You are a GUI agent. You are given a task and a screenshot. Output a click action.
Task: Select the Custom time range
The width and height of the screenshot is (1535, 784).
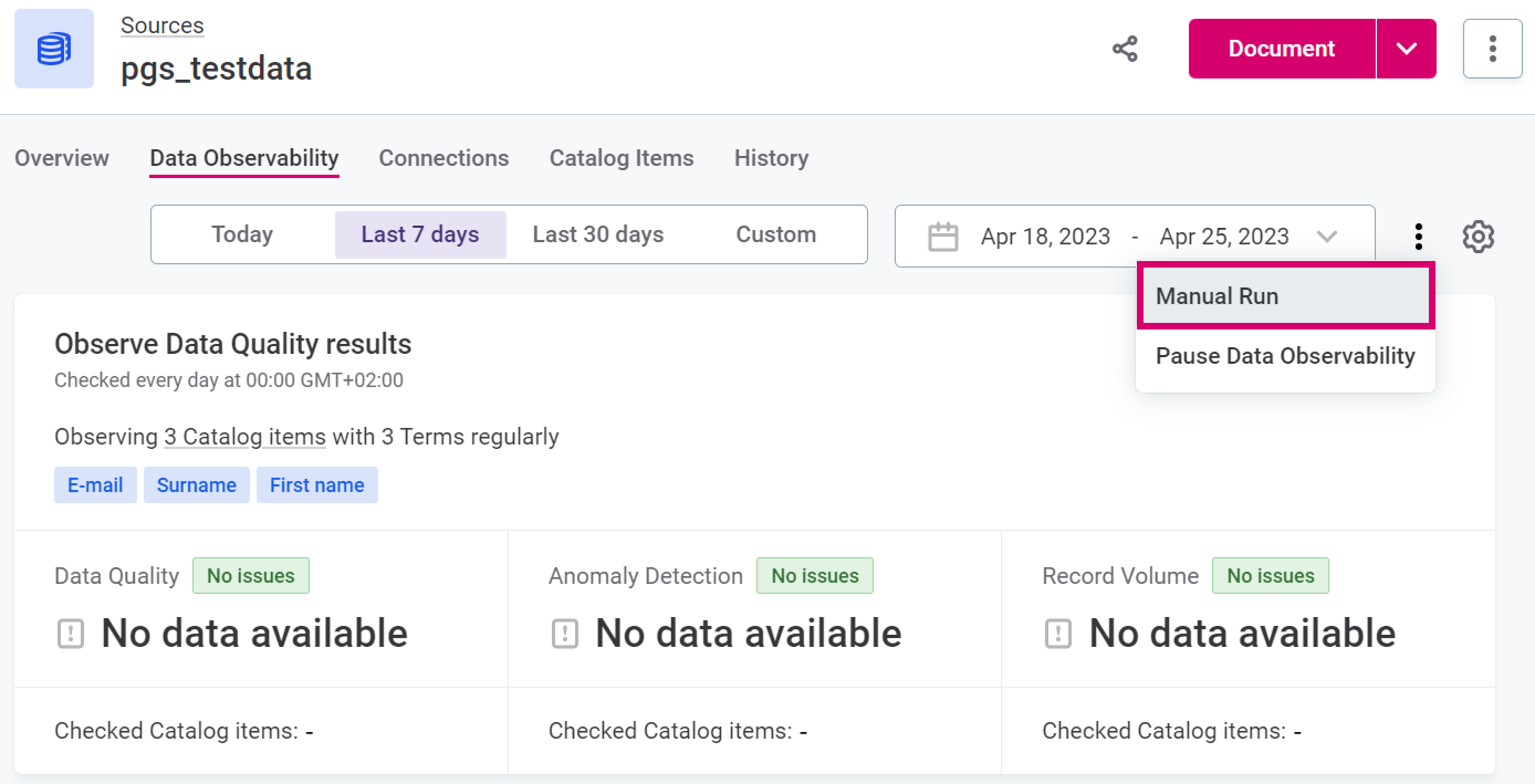coord(775,235)
